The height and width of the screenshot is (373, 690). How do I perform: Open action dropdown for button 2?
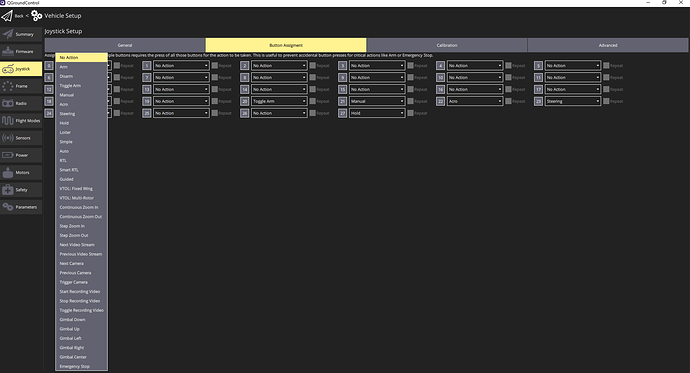[x=279, y=66]
